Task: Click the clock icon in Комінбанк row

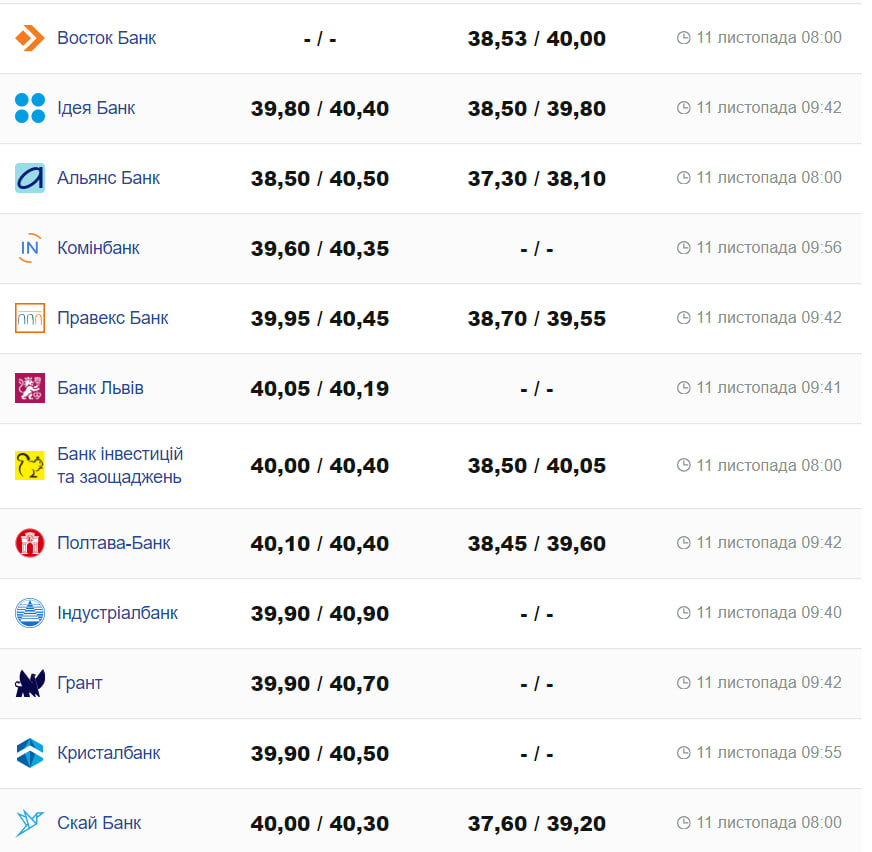Action: click(x=684, y=248)
